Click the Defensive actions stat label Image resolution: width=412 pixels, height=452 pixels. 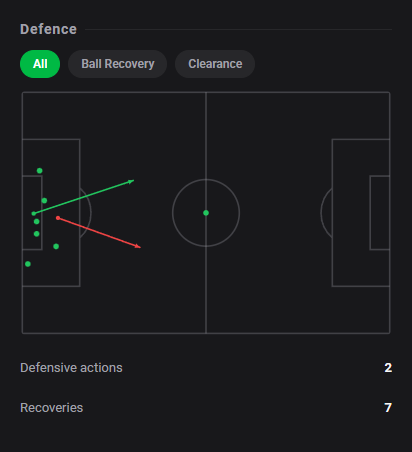point(71,368)
